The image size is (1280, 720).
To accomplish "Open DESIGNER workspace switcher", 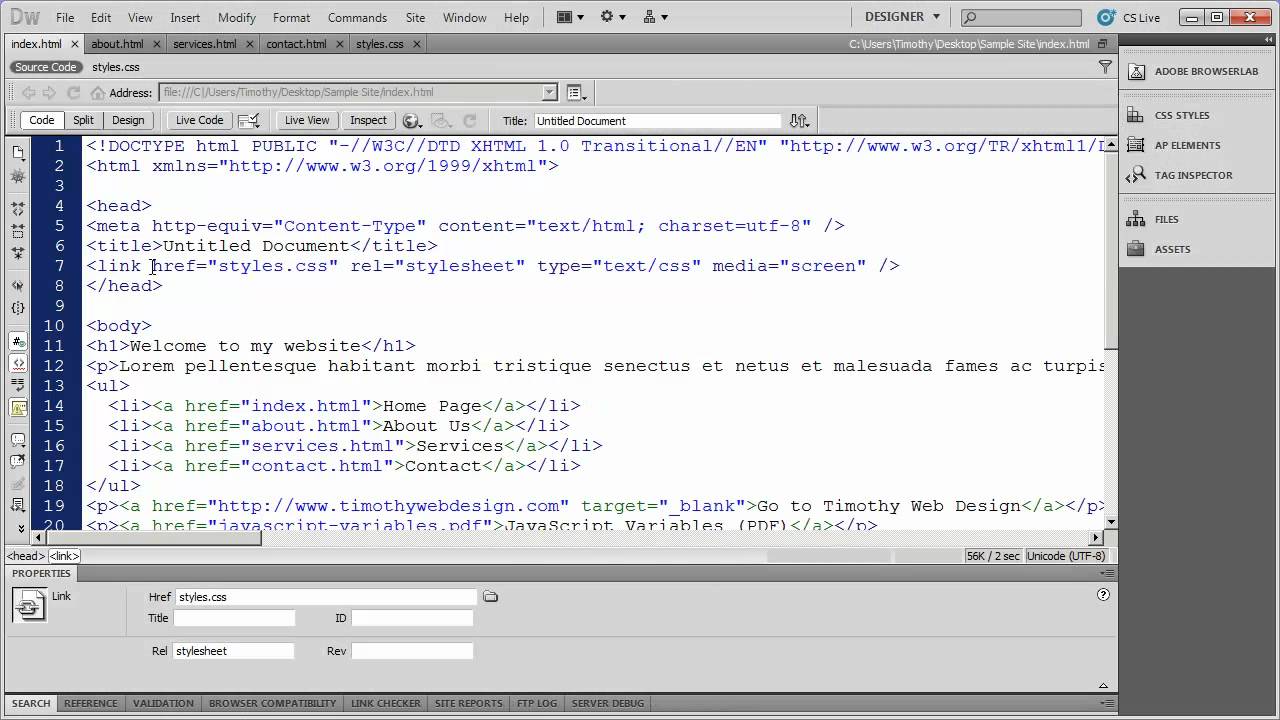I will pyautogui.click(x=903, y=17).
